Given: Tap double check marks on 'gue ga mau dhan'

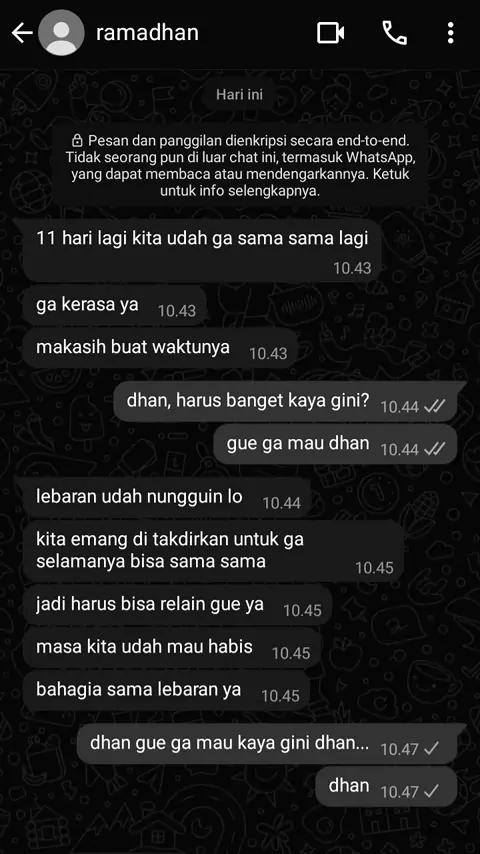Looking at the screenshot, I should coord(435,449).
